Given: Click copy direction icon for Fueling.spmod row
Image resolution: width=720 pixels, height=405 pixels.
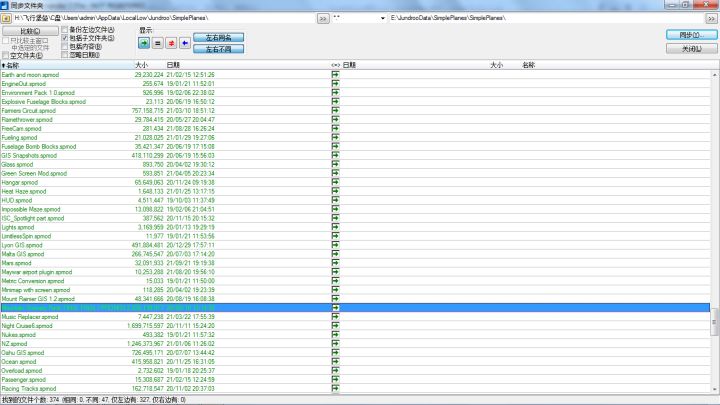Looking at the screenshot, I should 335,137.
